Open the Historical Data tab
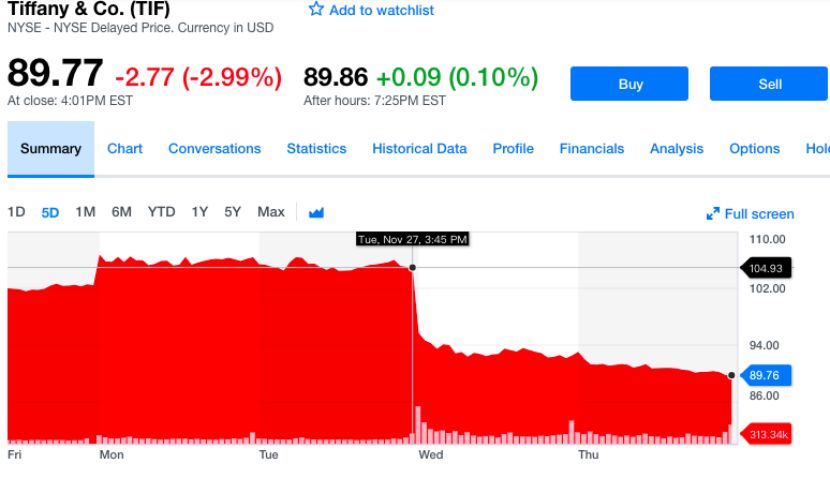Screen dimensions: 830x479 [x=419, y=149]
